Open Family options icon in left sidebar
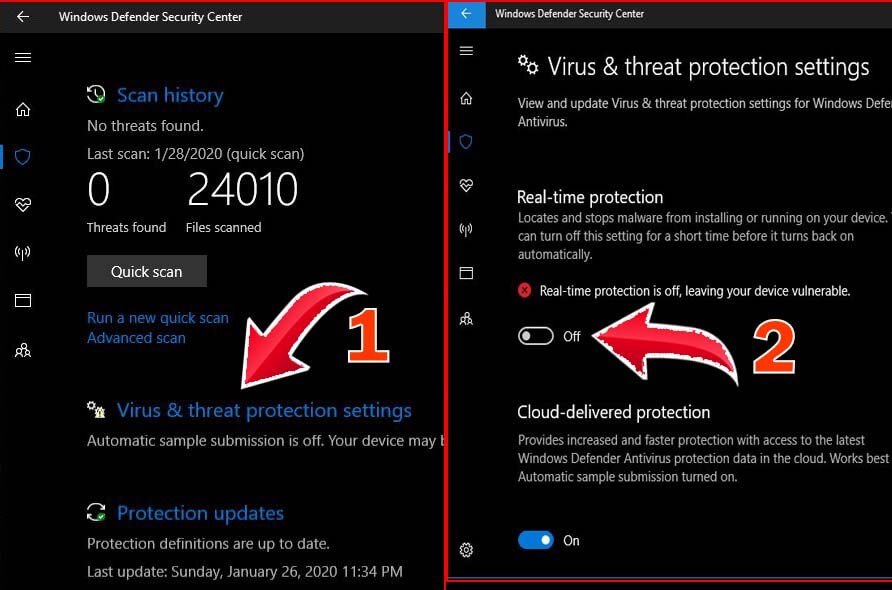Viewport: 892px width, 590px height. (x=23, y=350)
